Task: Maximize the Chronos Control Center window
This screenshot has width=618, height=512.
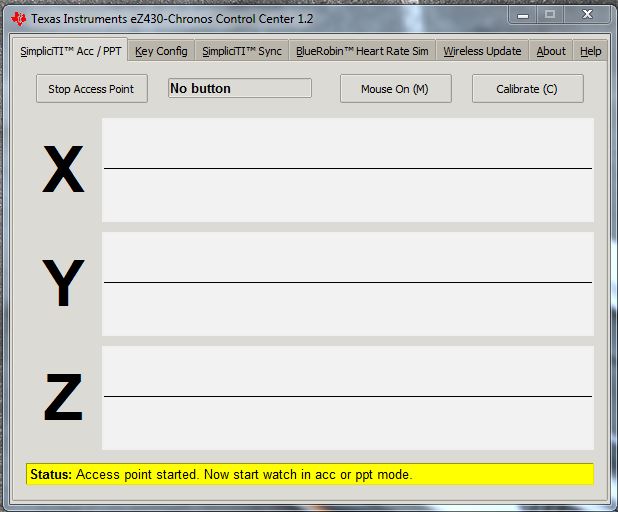Action: [x=550, y=15]
